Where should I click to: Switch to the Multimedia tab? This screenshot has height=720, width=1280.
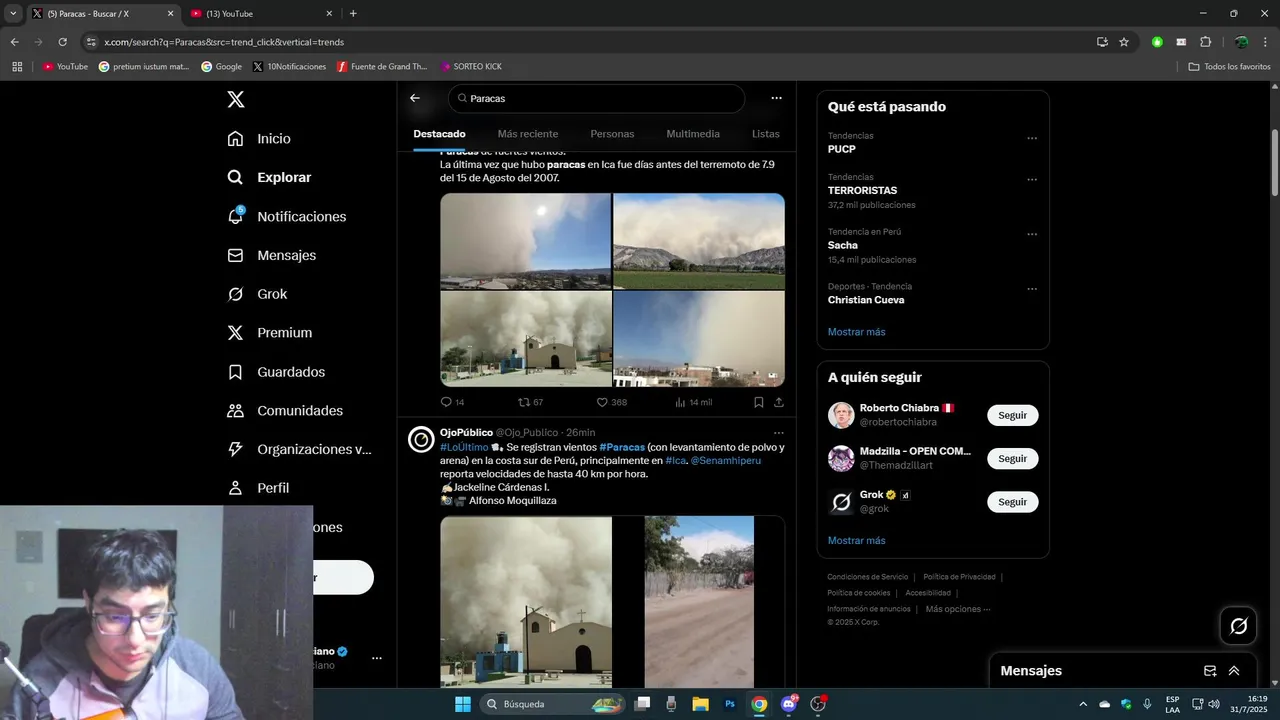[x=693, y=134]
